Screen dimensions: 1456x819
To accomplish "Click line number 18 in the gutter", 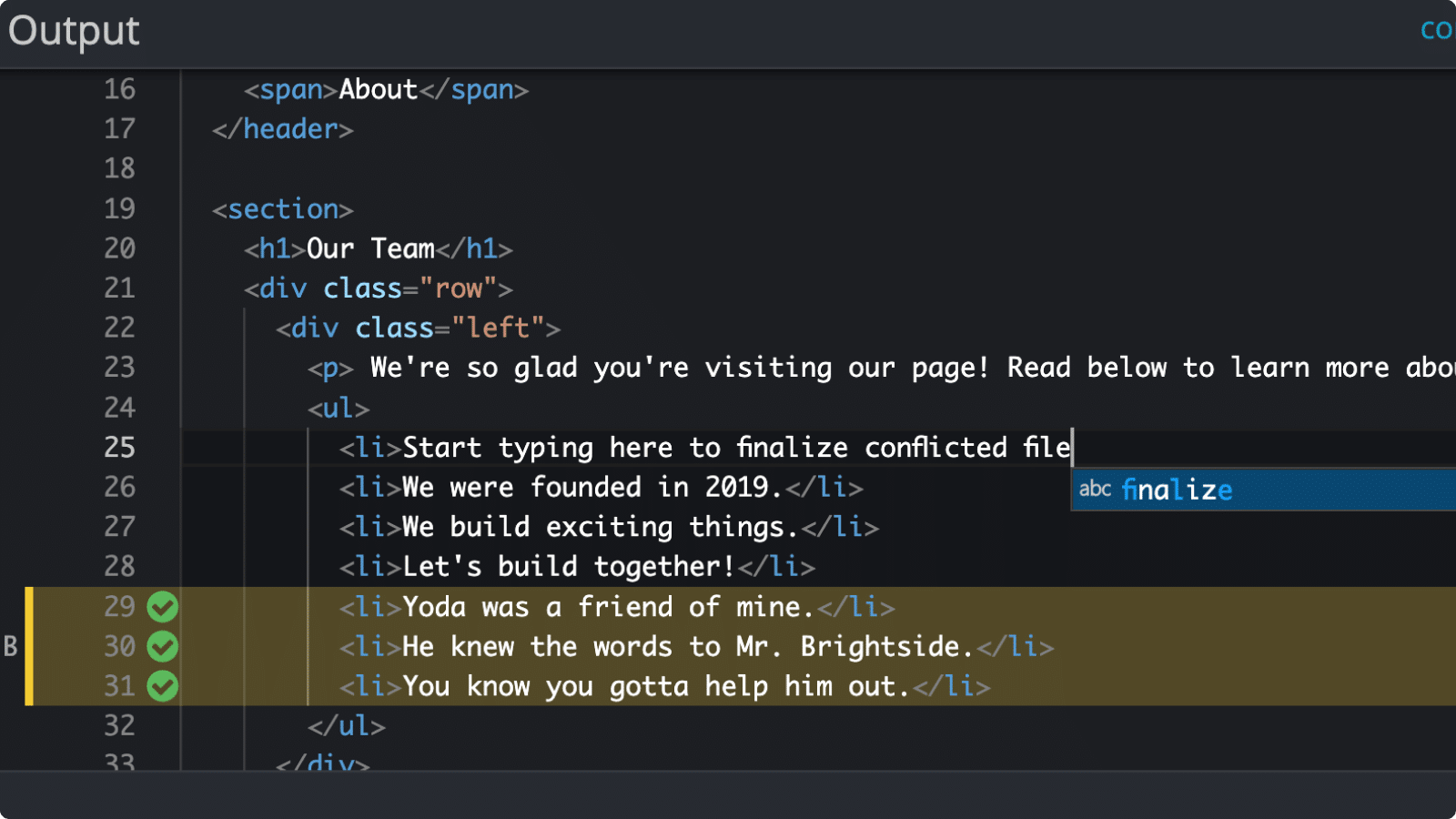I will (x=119, y=168).
